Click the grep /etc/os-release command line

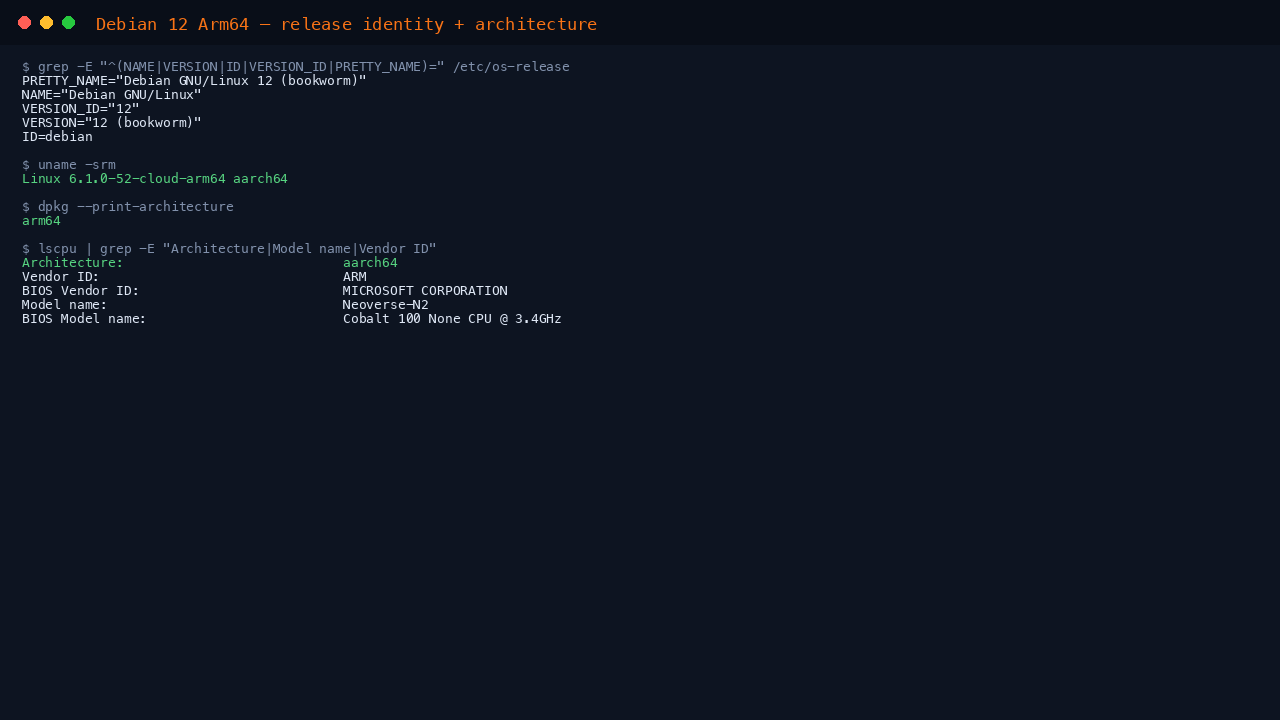coord(296,67)
